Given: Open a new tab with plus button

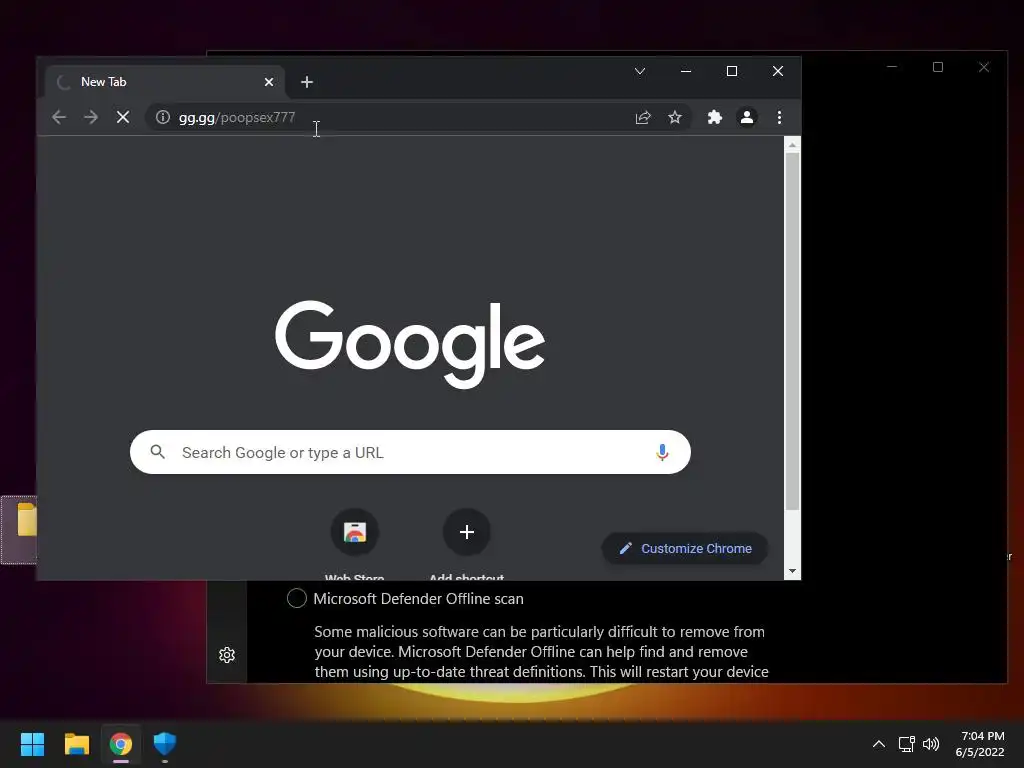Looking at the screenshot, I should click(x=307, y=82).
